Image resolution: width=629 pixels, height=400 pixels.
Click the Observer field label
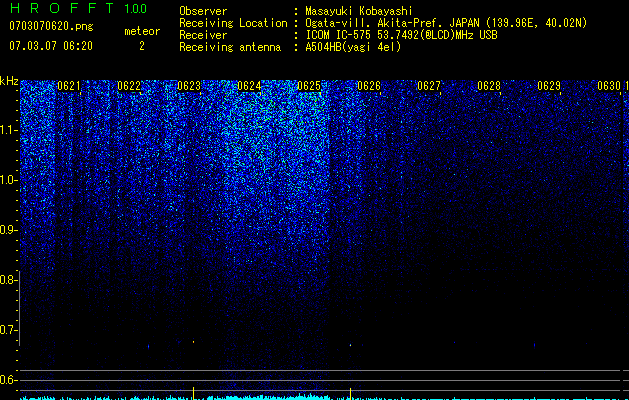(x=203, y=11)
